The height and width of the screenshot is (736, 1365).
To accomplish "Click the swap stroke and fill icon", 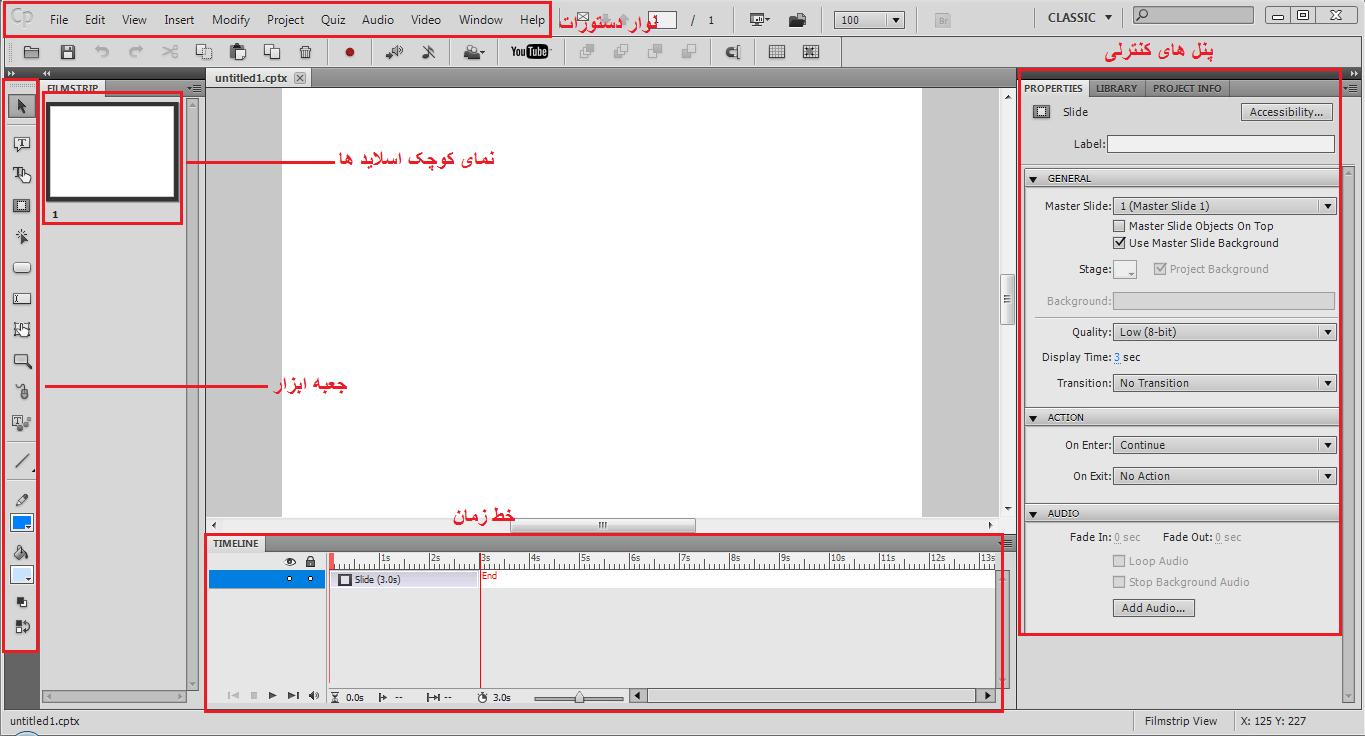I will click(x=22, y=627).
